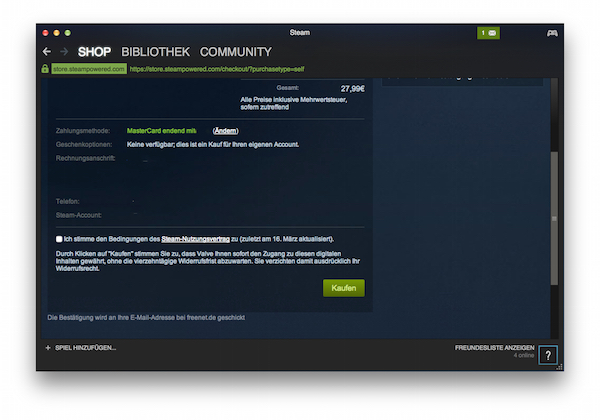The height and width of the screenshot is (420, 600).
Task: Accept the Steam-Nutzungsvertrag terms checkbox
Action: pos(59,239)
